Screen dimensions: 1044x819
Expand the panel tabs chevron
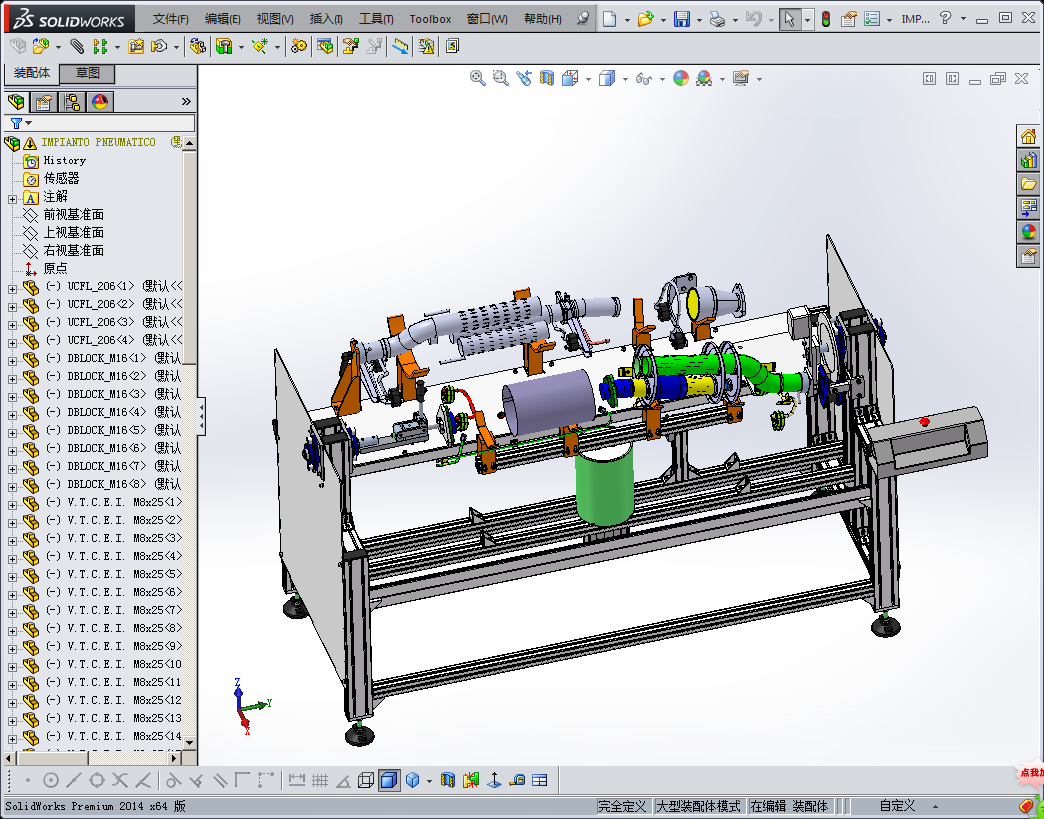[186, 101]
